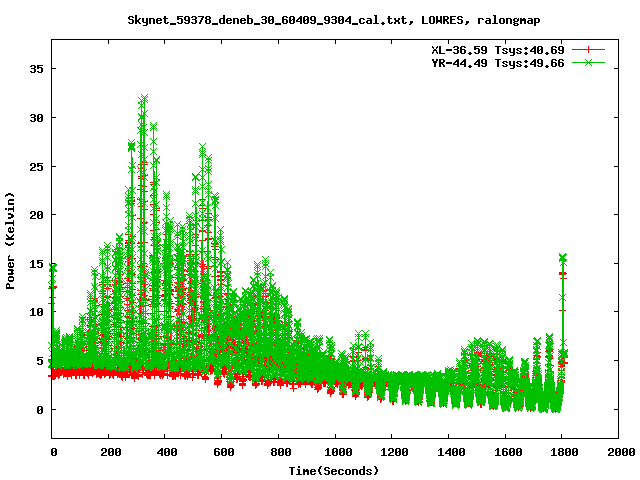Screen dimensions: 640x480
Task: Click the y-axis tick label 30
Action: point(36,118)
